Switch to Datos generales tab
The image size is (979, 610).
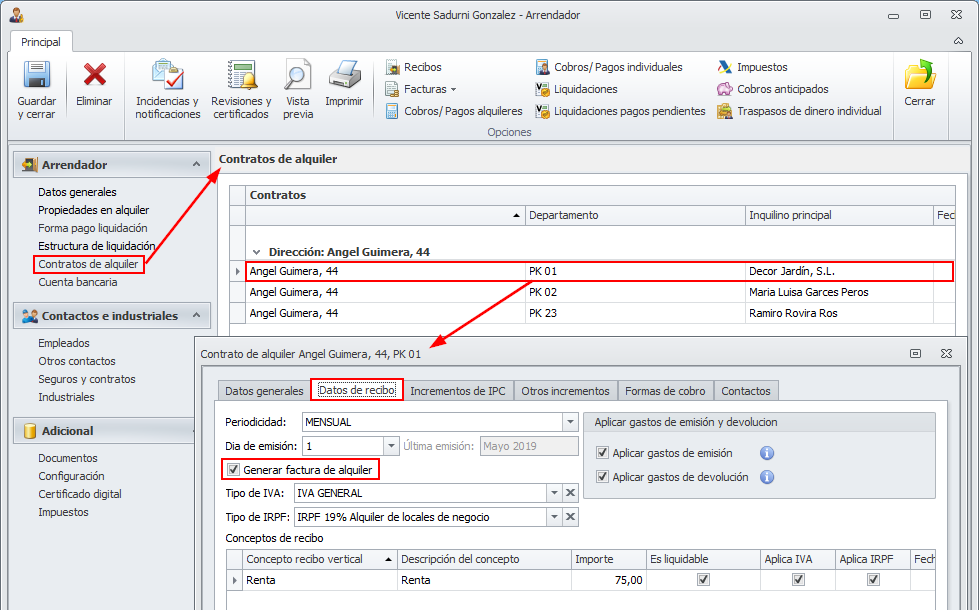[264, 391]
